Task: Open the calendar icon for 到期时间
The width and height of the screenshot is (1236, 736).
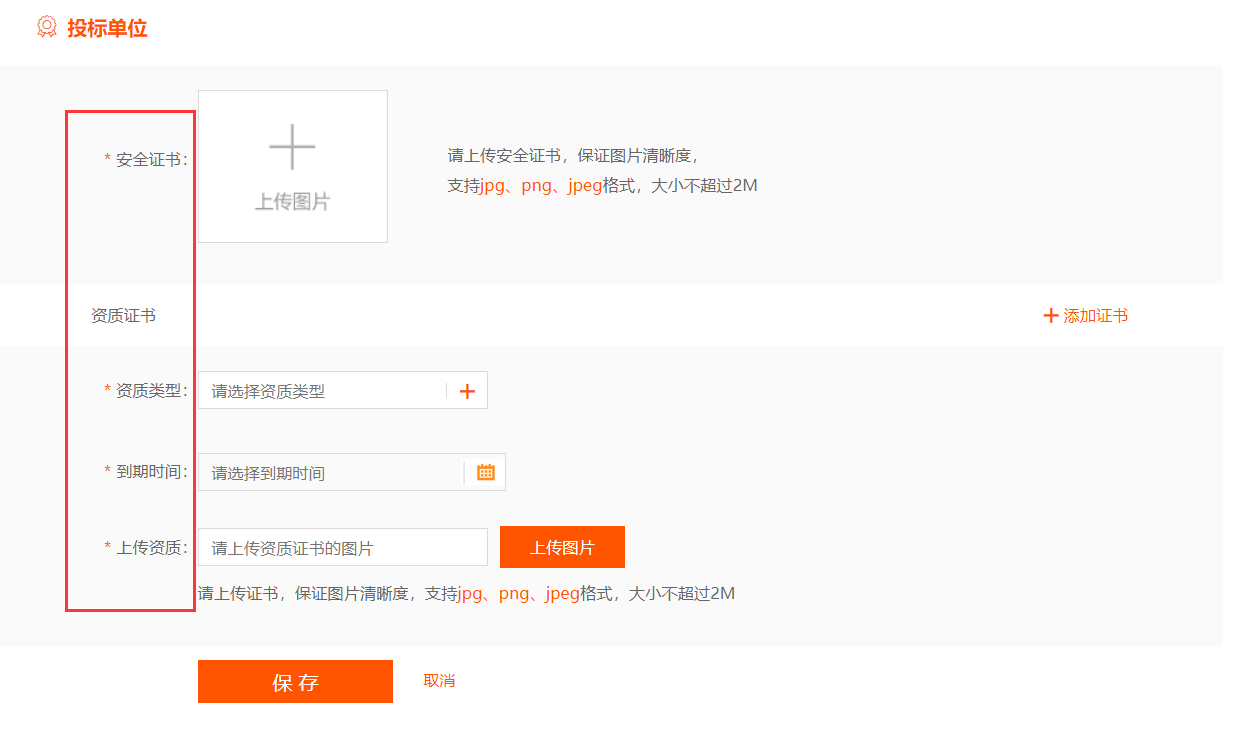Action: [x=486, y=472]
